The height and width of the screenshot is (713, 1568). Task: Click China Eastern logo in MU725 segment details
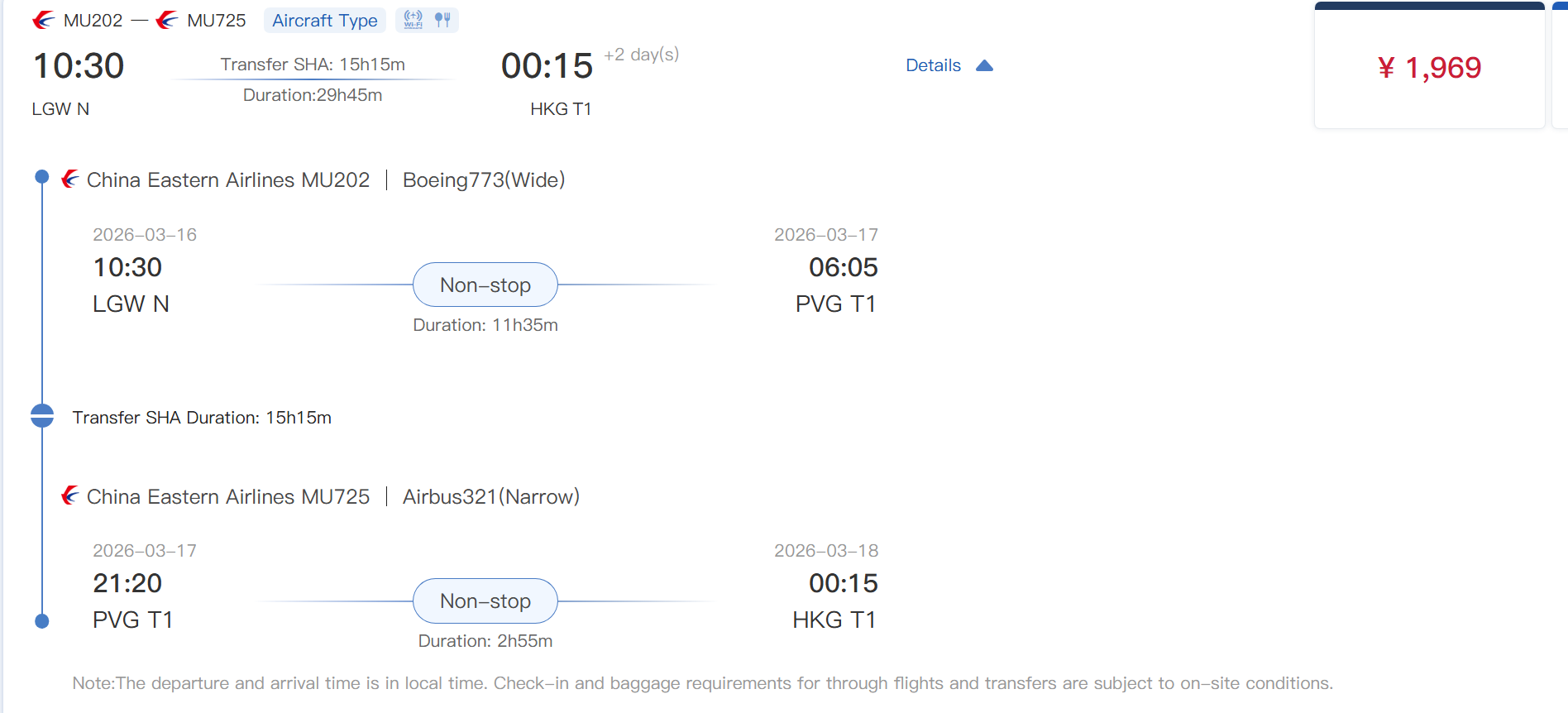tap(70, 496)
